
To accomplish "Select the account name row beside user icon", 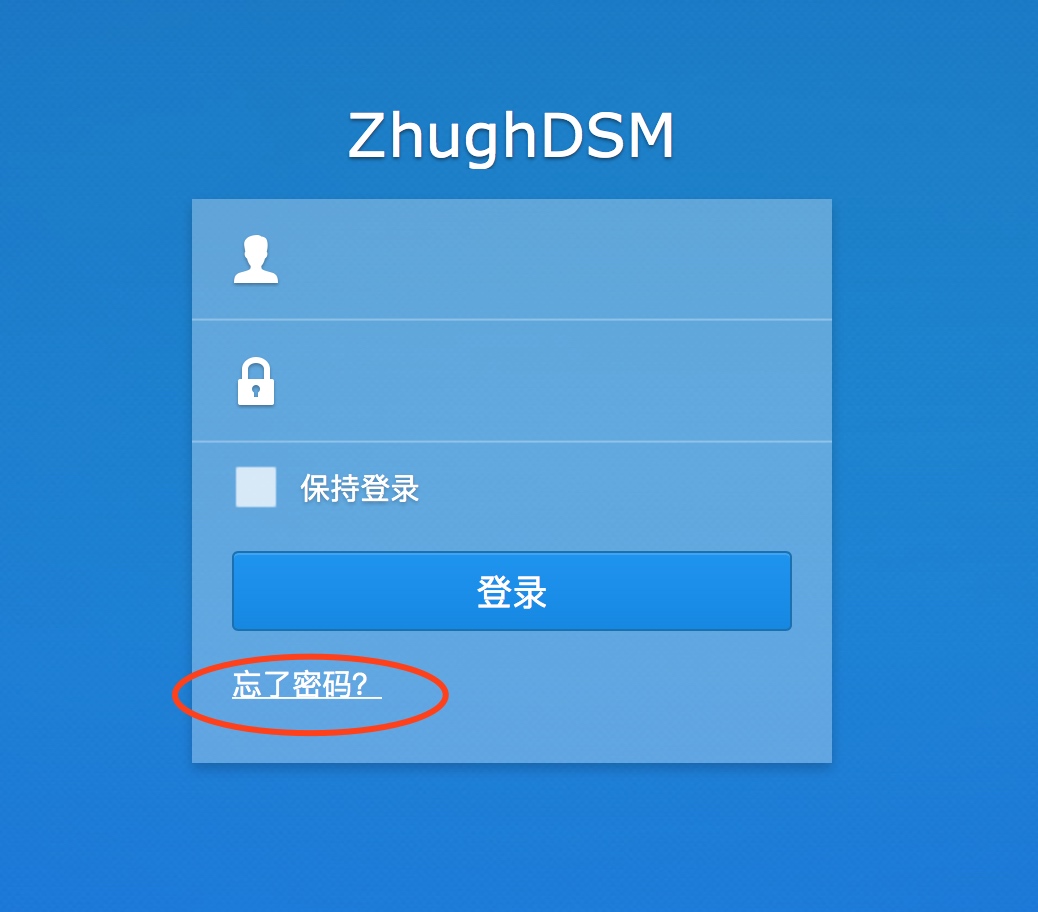I will coord(512,259).
